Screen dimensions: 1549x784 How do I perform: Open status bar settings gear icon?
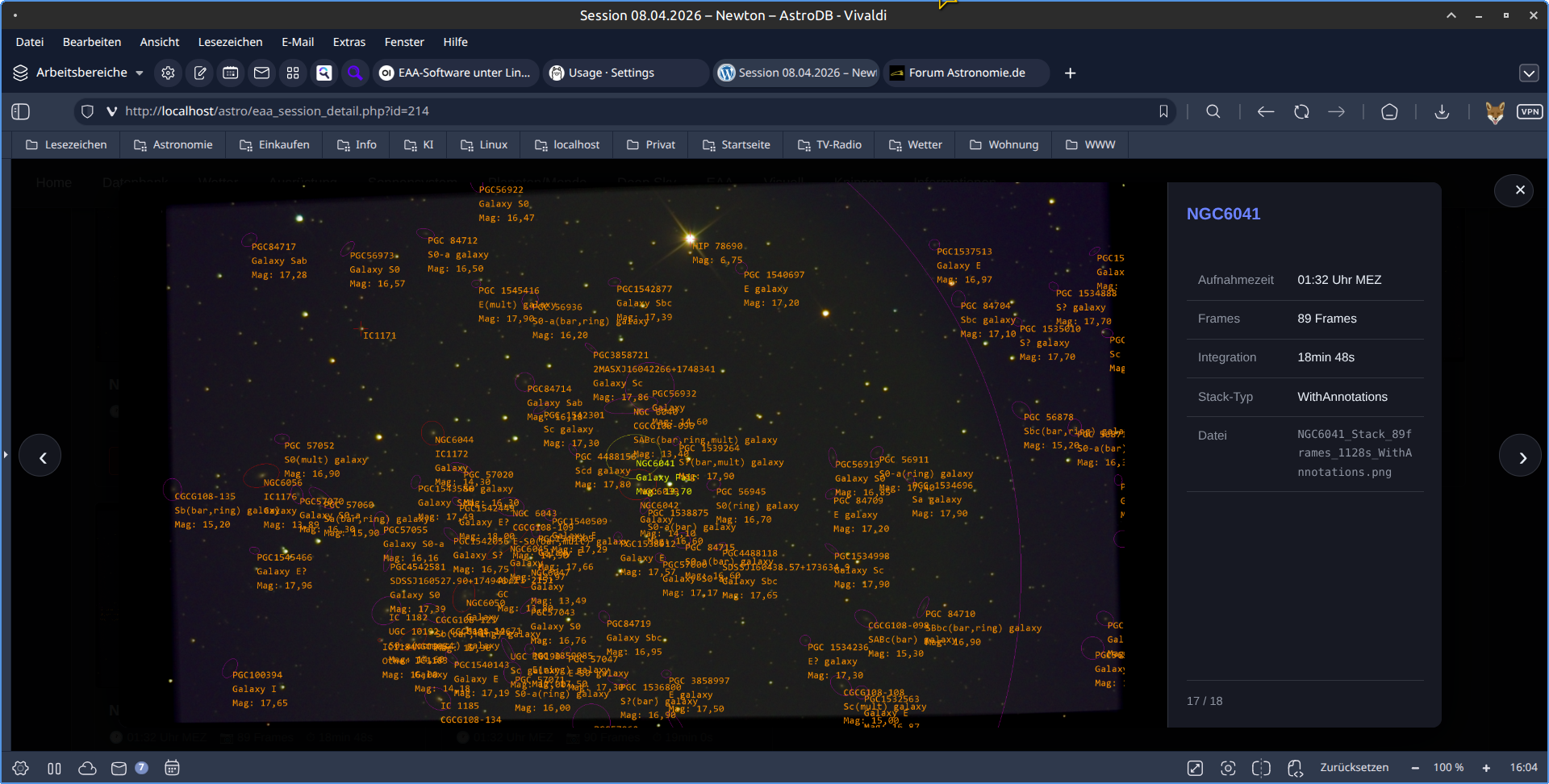[21, 768]
